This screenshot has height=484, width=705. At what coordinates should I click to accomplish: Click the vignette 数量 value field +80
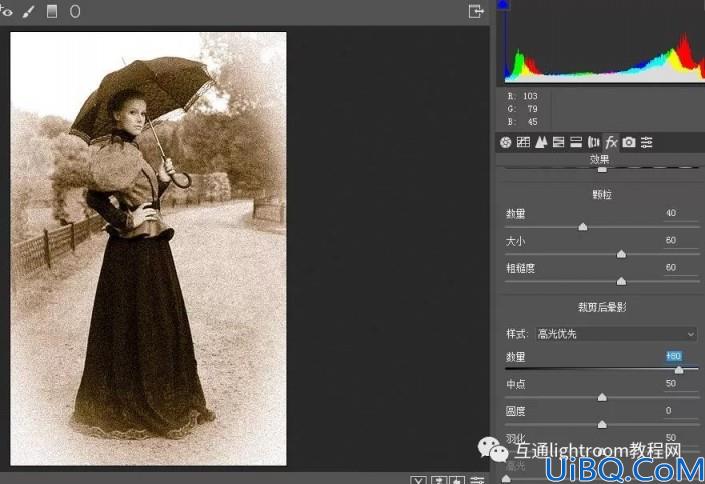click(681, 356)
